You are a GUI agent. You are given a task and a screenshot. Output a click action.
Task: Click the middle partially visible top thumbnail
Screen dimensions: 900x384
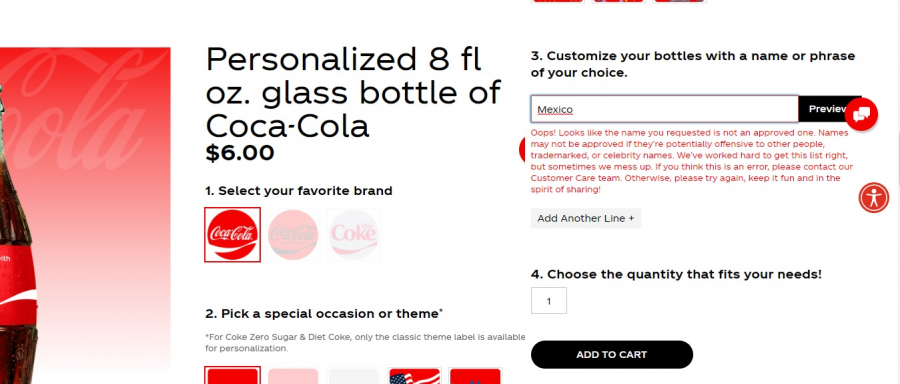pos(619,1)
